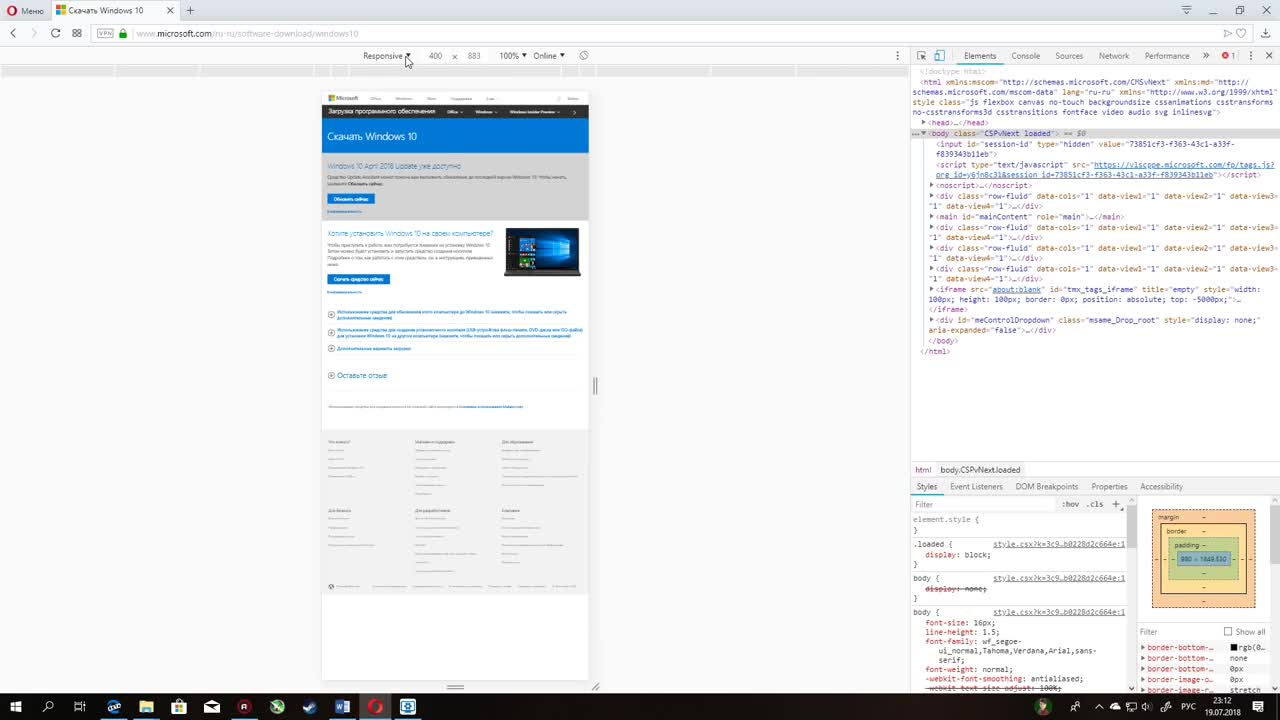Screen dimensions: 1280x720
Task: Select body.CSPvNext.loaded breadcrumb
Action: click(x=980, y=469)
